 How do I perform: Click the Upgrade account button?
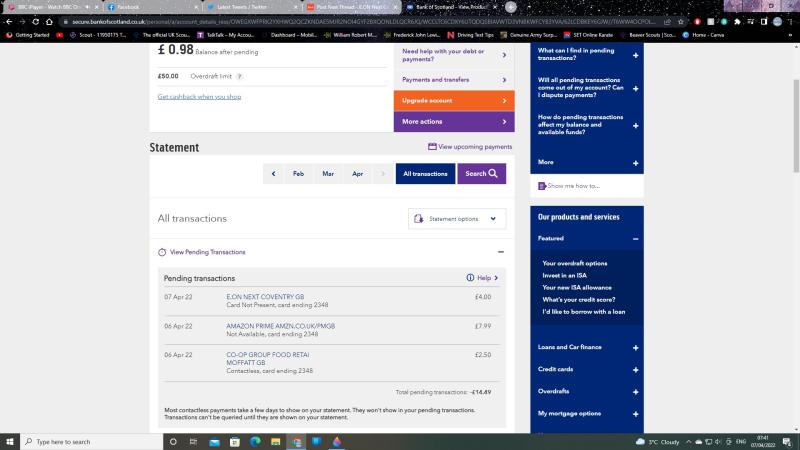pos(454,101)
